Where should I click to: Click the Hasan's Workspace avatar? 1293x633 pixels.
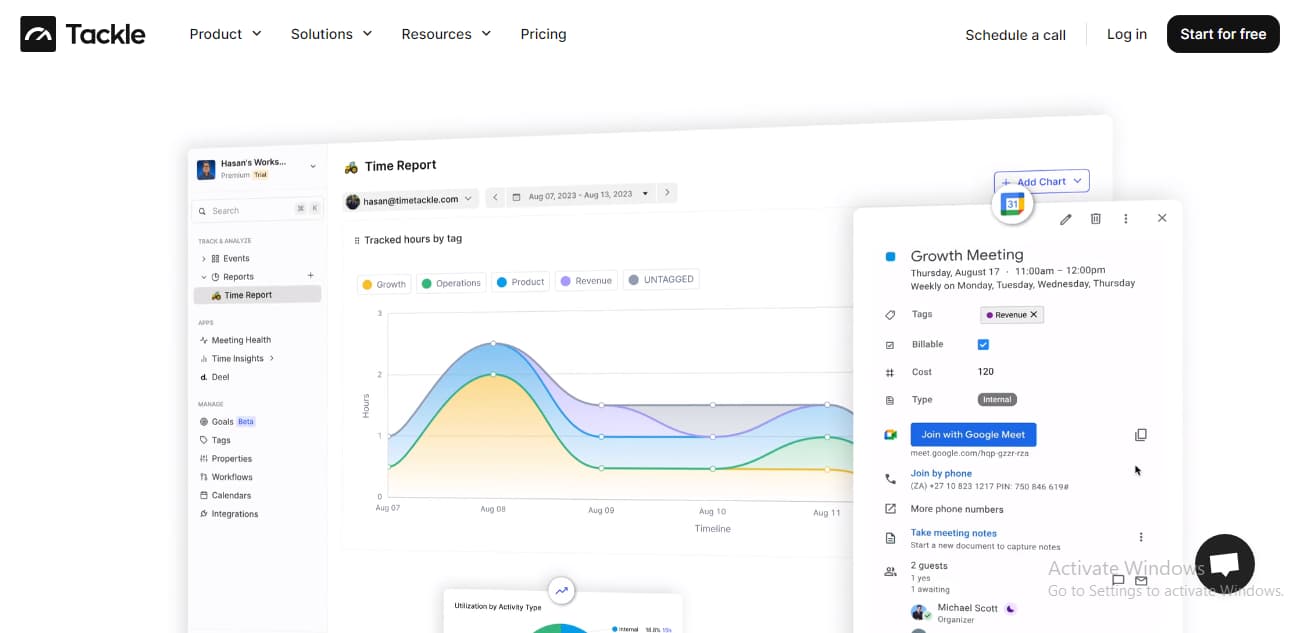206,169
